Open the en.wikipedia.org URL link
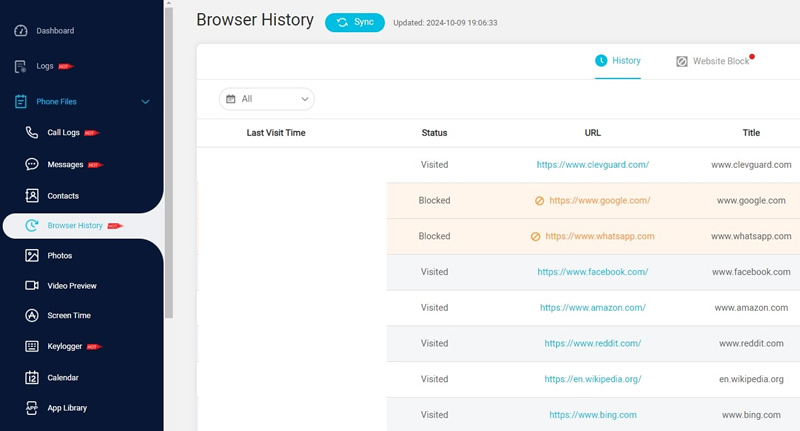This screenshot has width=800, height=431. pos(592,379)
